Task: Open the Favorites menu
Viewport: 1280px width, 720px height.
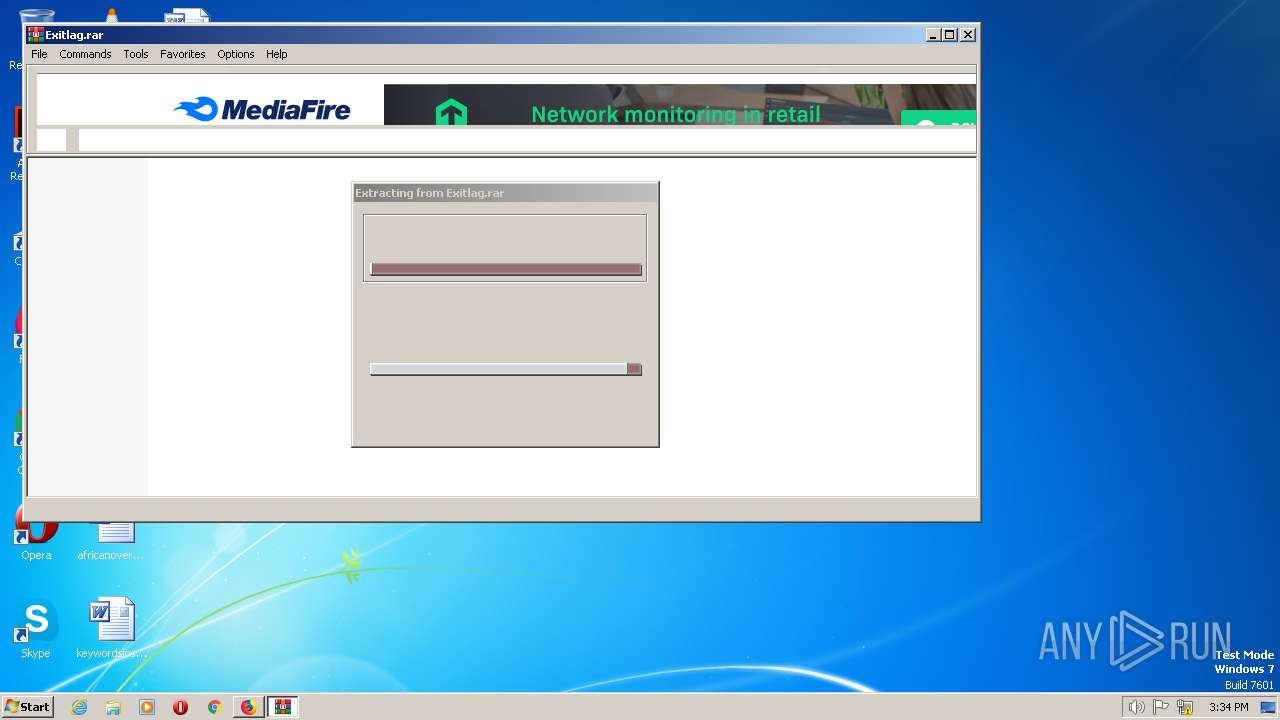Action: (x=183, y=54)
